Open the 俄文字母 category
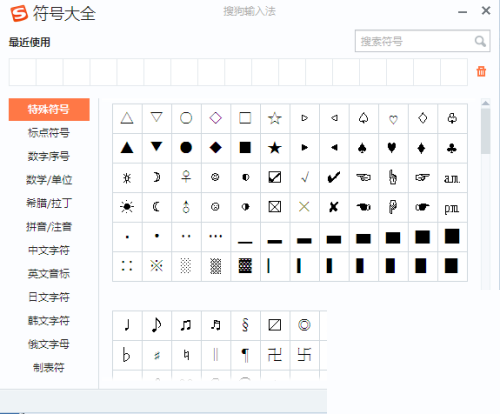The width and height of the screenshot is (500, 414). [x=49, y=344]
